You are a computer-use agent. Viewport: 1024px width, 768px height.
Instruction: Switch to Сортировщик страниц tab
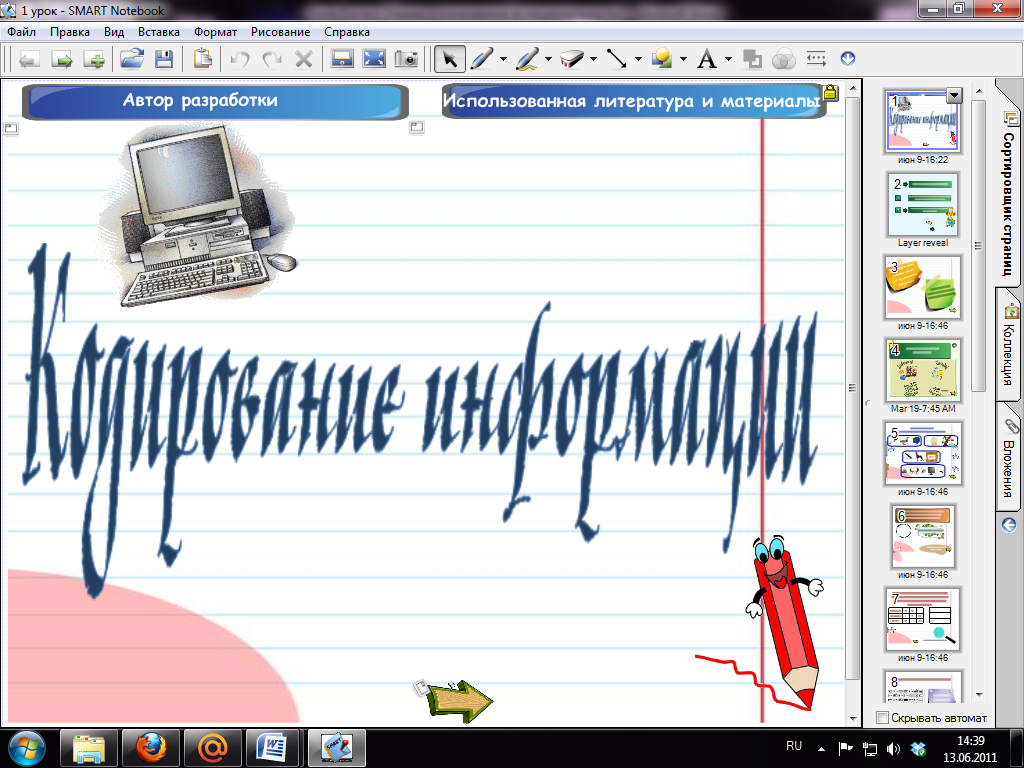click(1008, 189)
